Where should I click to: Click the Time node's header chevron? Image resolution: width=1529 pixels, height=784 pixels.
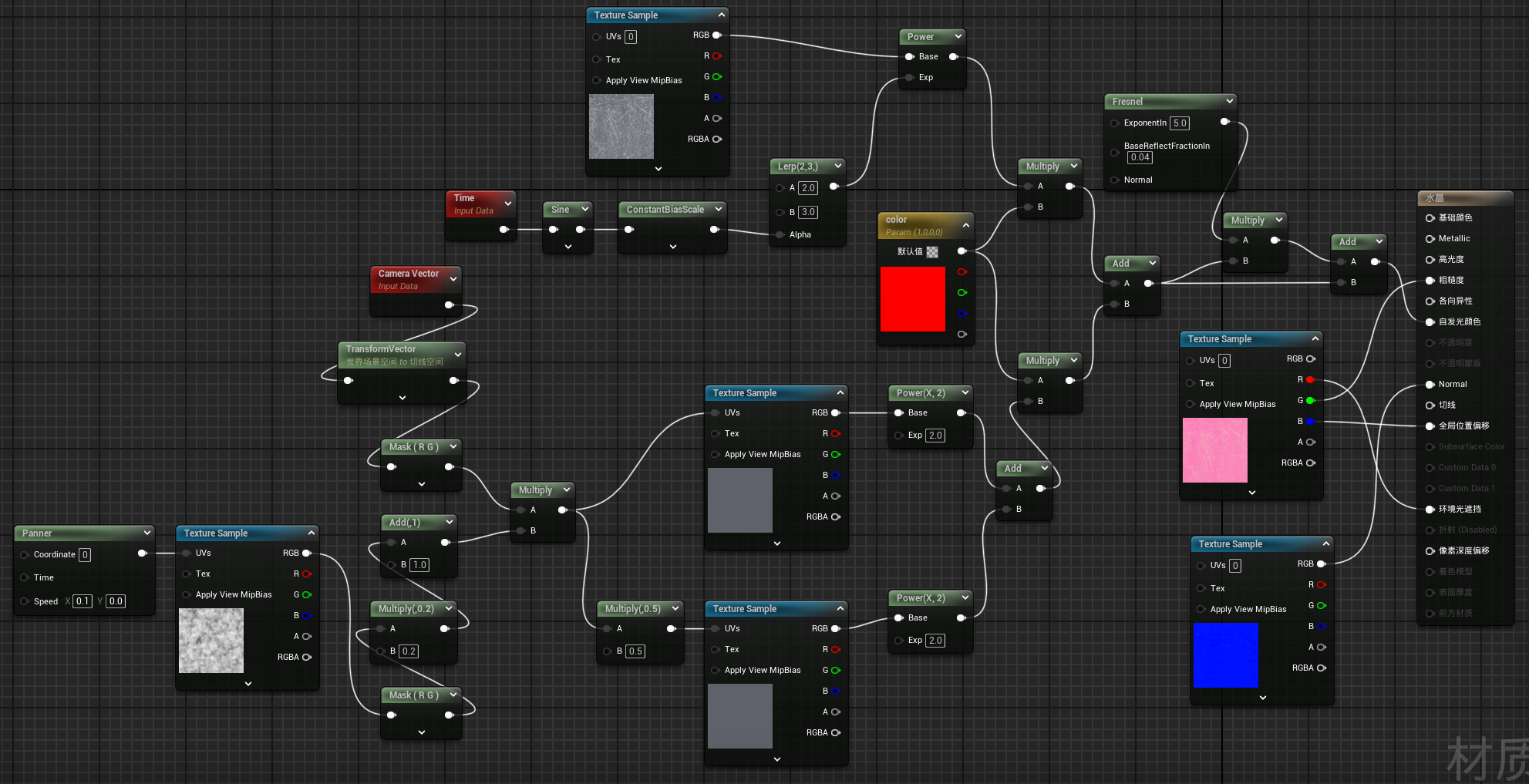click(508, 204)
